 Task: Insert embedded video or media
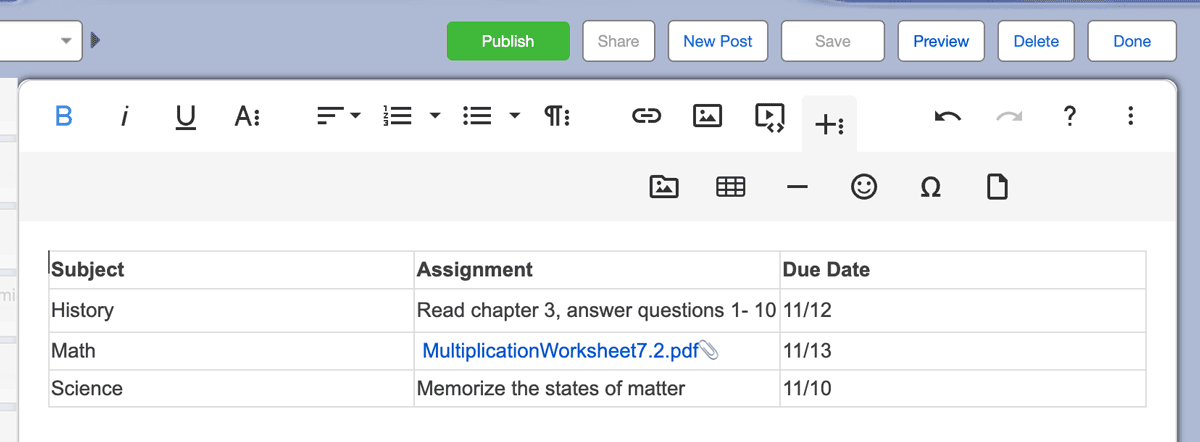(769, 118)
